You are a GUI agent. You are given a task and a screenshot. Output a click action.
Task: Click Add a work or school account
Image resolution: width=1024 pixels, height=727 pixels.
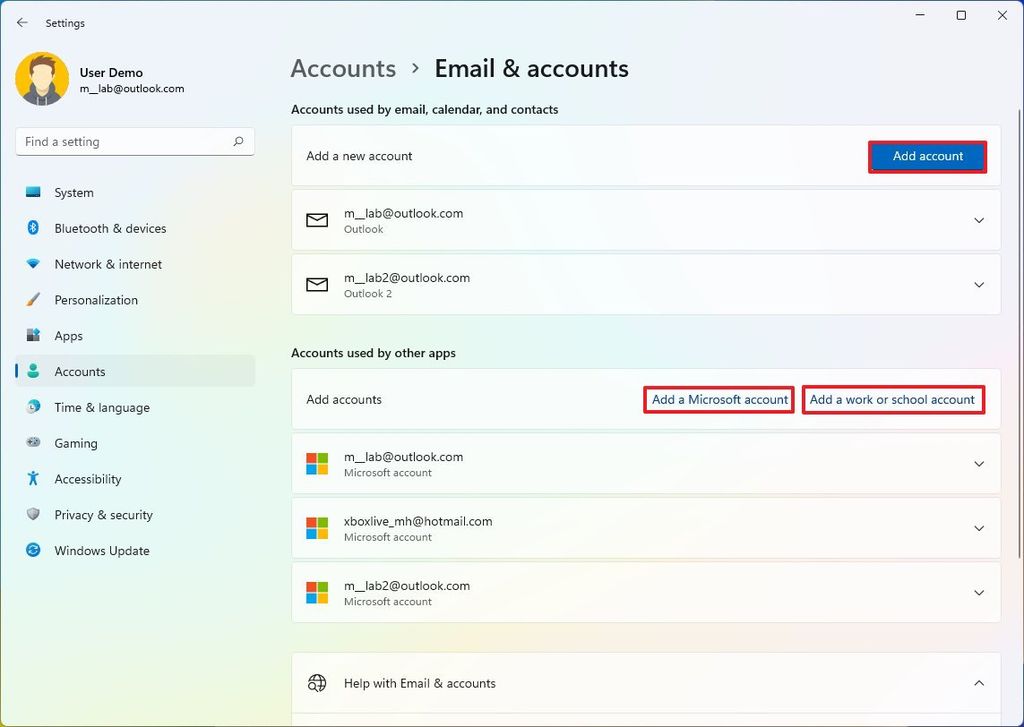coord(893,400)
